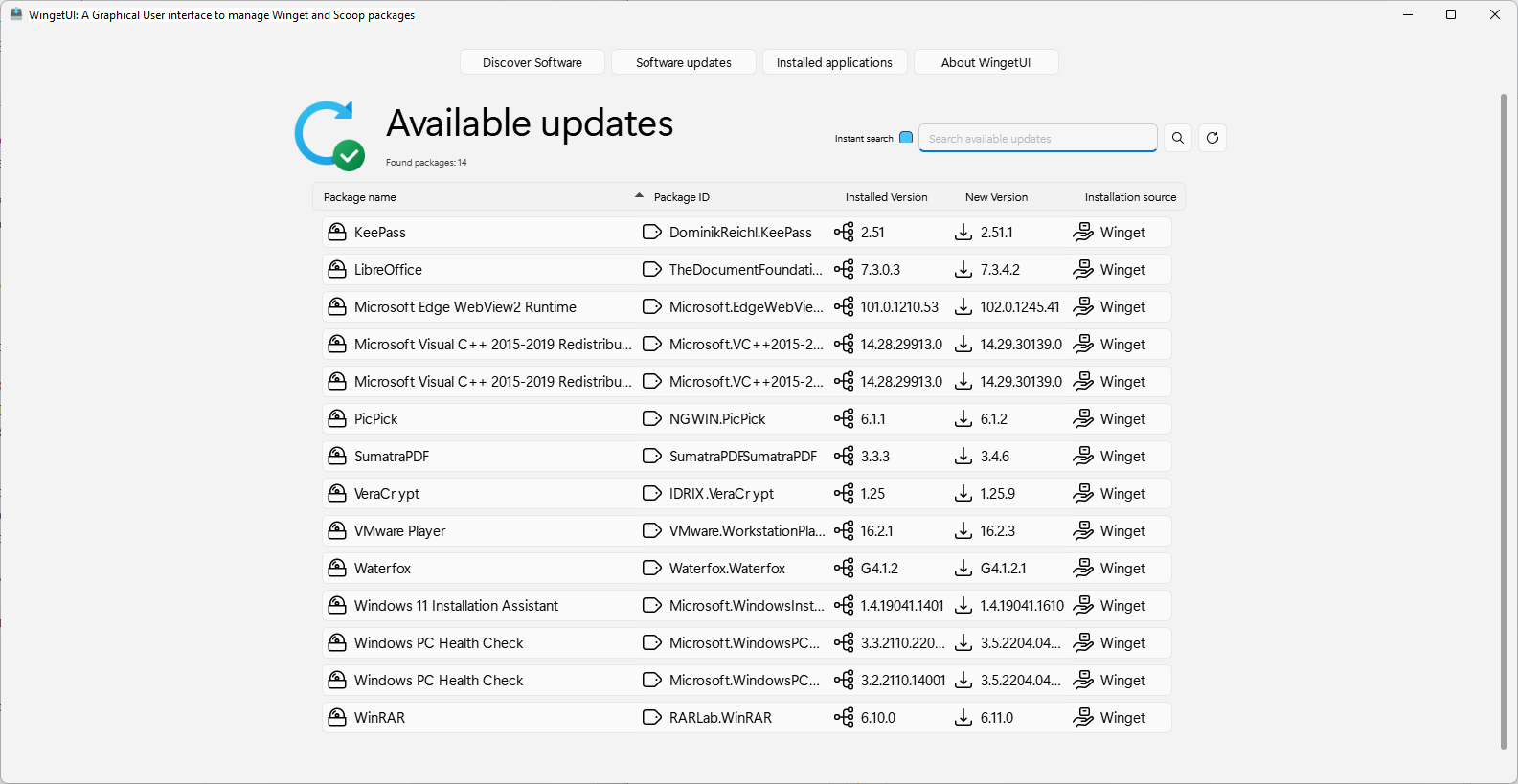1518x784 pixels.
Task: Click the reload updates icon button
Action: click(x=1212, y=138)
